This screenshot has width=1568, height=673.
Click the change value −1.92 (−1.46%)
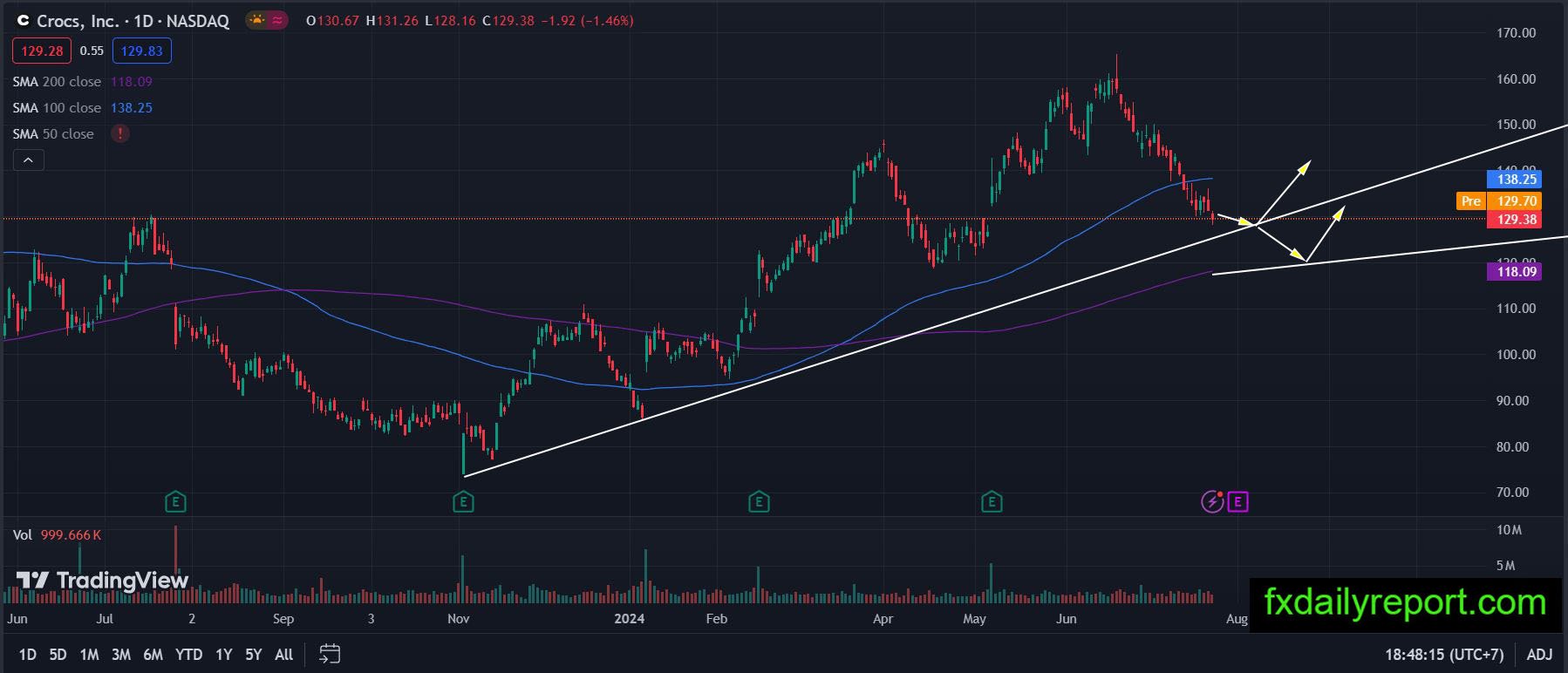tap(587, 21)
